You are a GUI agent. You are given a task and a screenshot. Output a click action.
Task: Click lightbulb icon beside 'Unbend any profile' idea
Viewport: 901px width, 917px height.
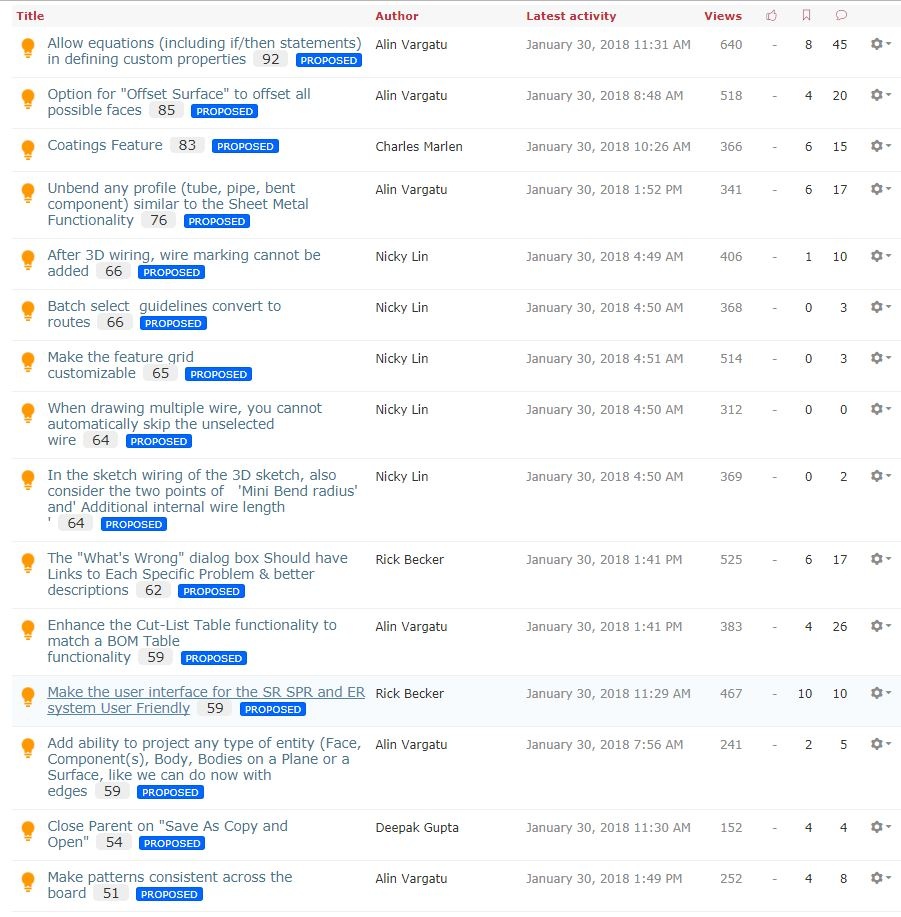[x=27, y=192]
